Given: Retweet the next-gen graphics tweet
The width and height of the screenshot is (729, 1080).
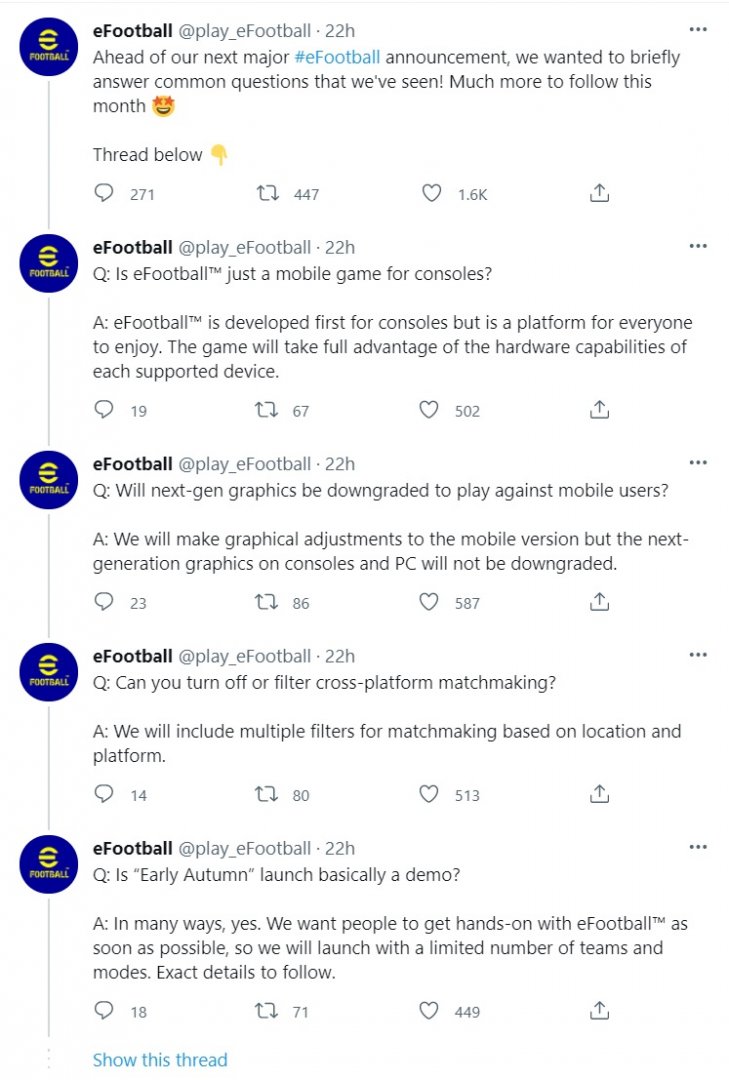Looking at the screenshot, I should [x=268, y=602].
